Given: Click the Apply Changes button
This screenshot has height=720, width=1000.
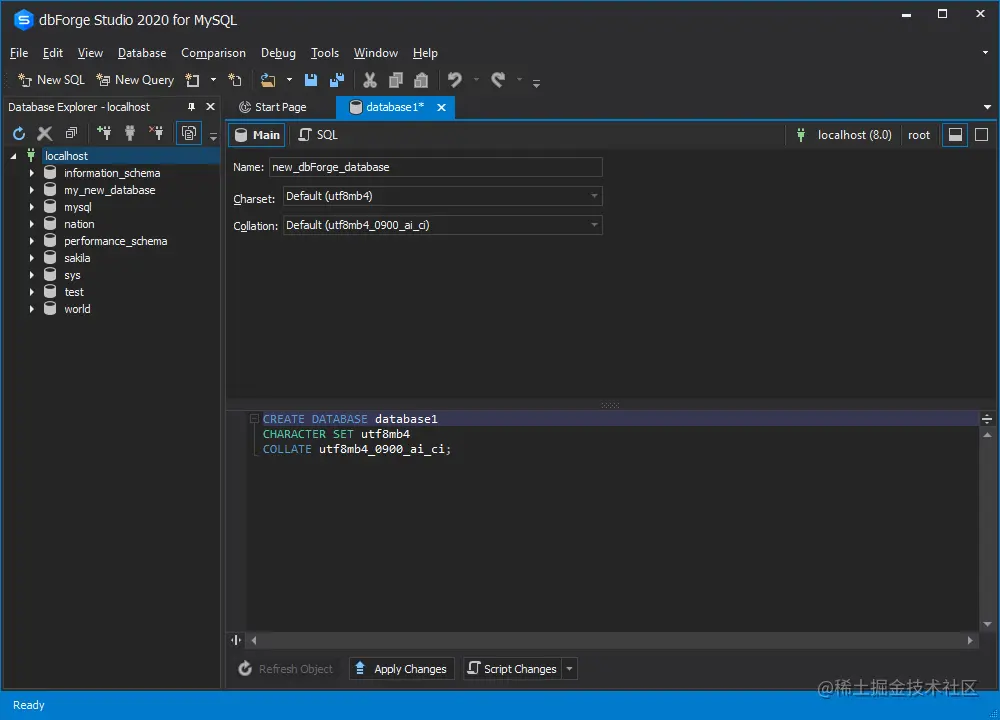Looking at the screenshot, I should coord(401,668).
